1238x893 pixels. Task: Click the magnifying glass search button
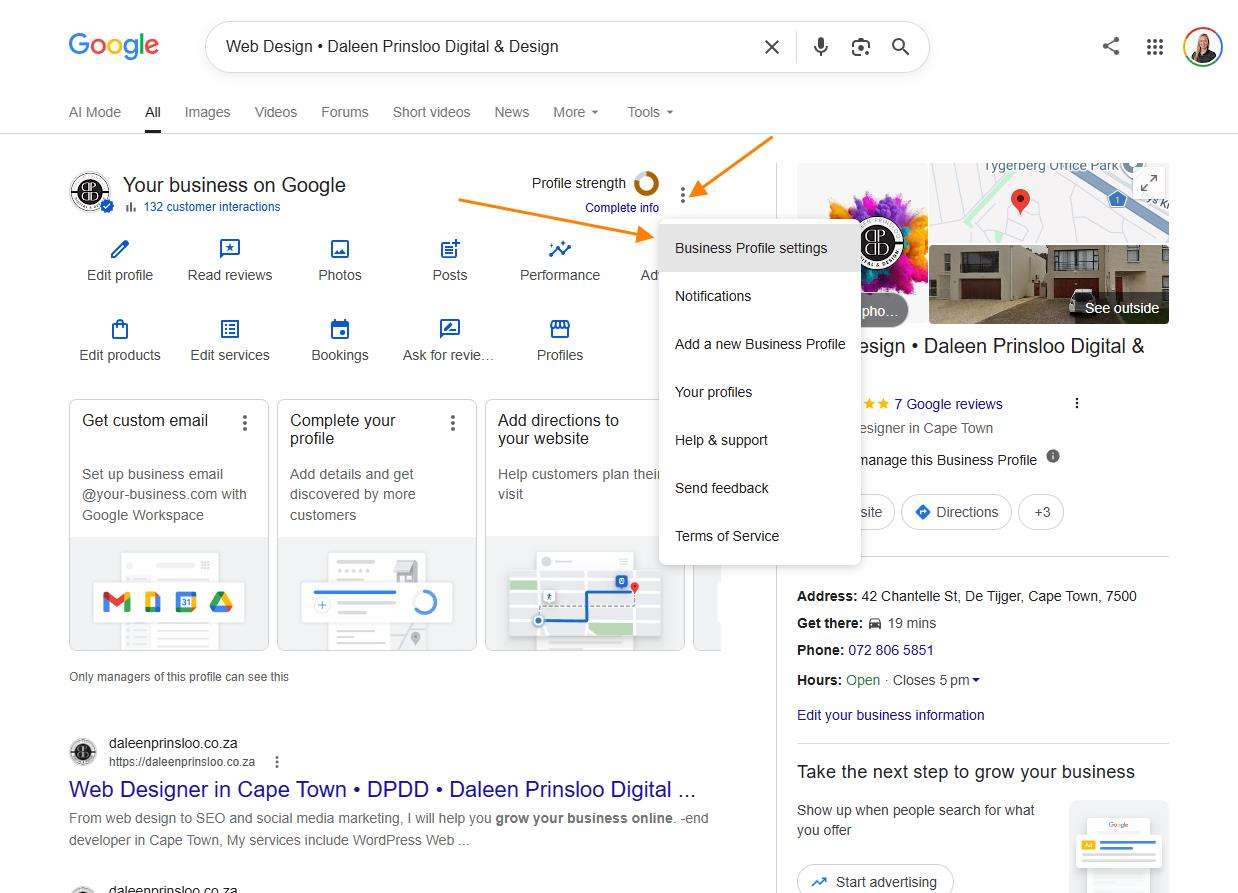(900, 47)
